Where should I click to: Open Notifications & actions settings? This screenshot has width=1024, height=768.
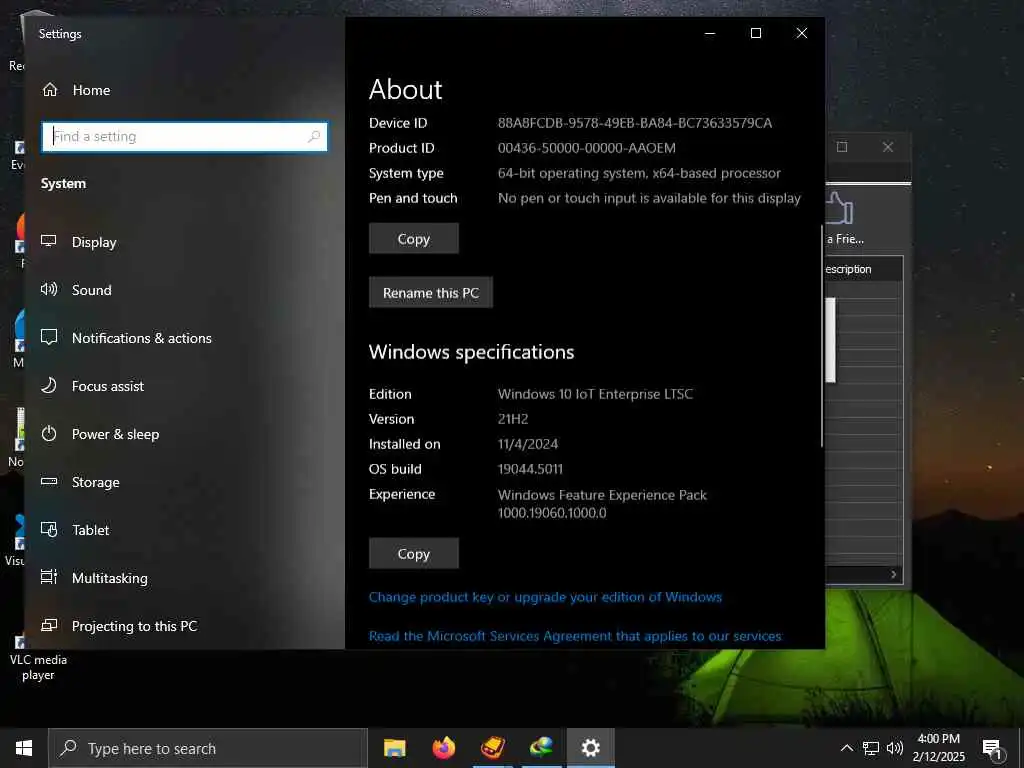tap(142, 338)
